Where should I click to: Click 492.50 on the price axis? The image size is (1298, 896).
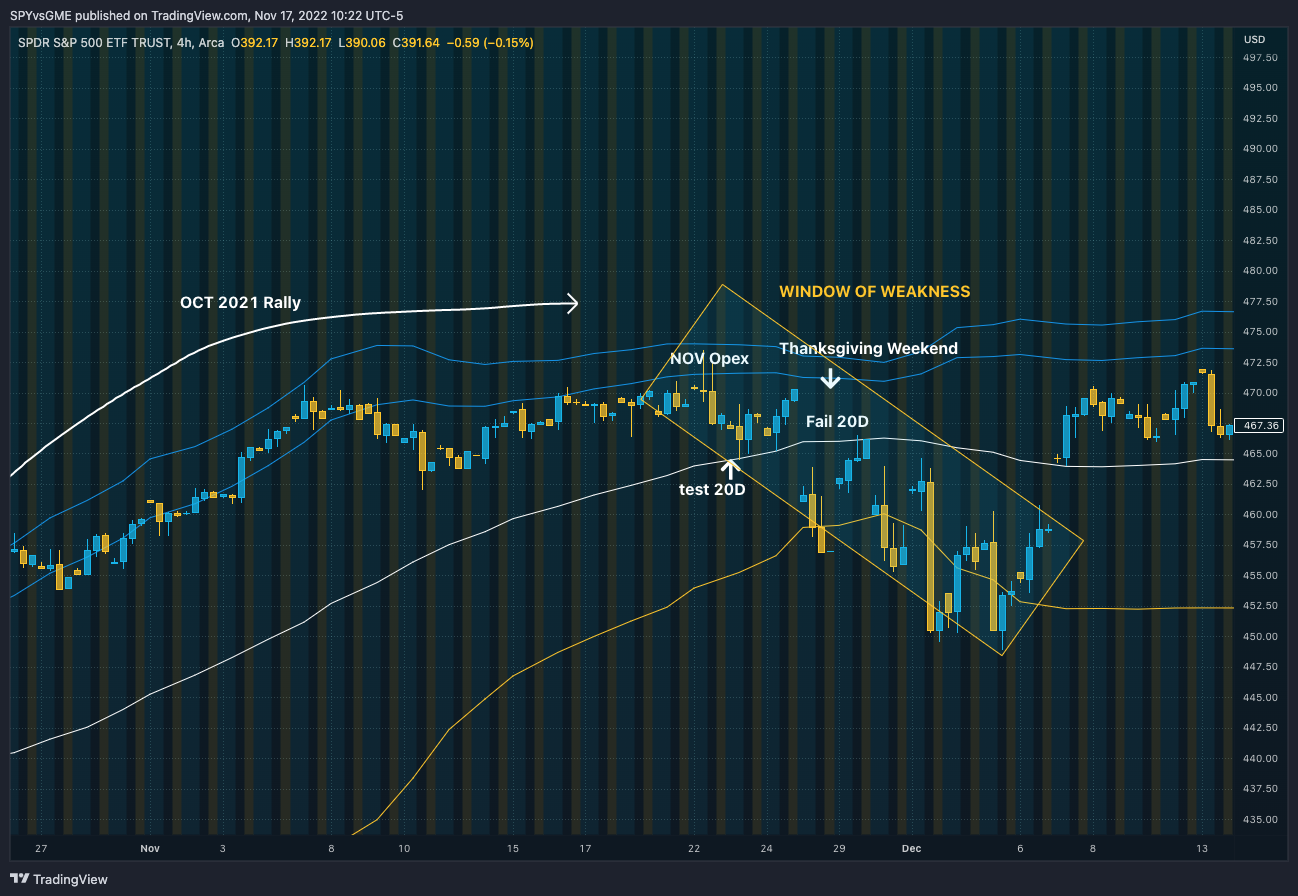pyautogui.click(x=1260, y=118)
